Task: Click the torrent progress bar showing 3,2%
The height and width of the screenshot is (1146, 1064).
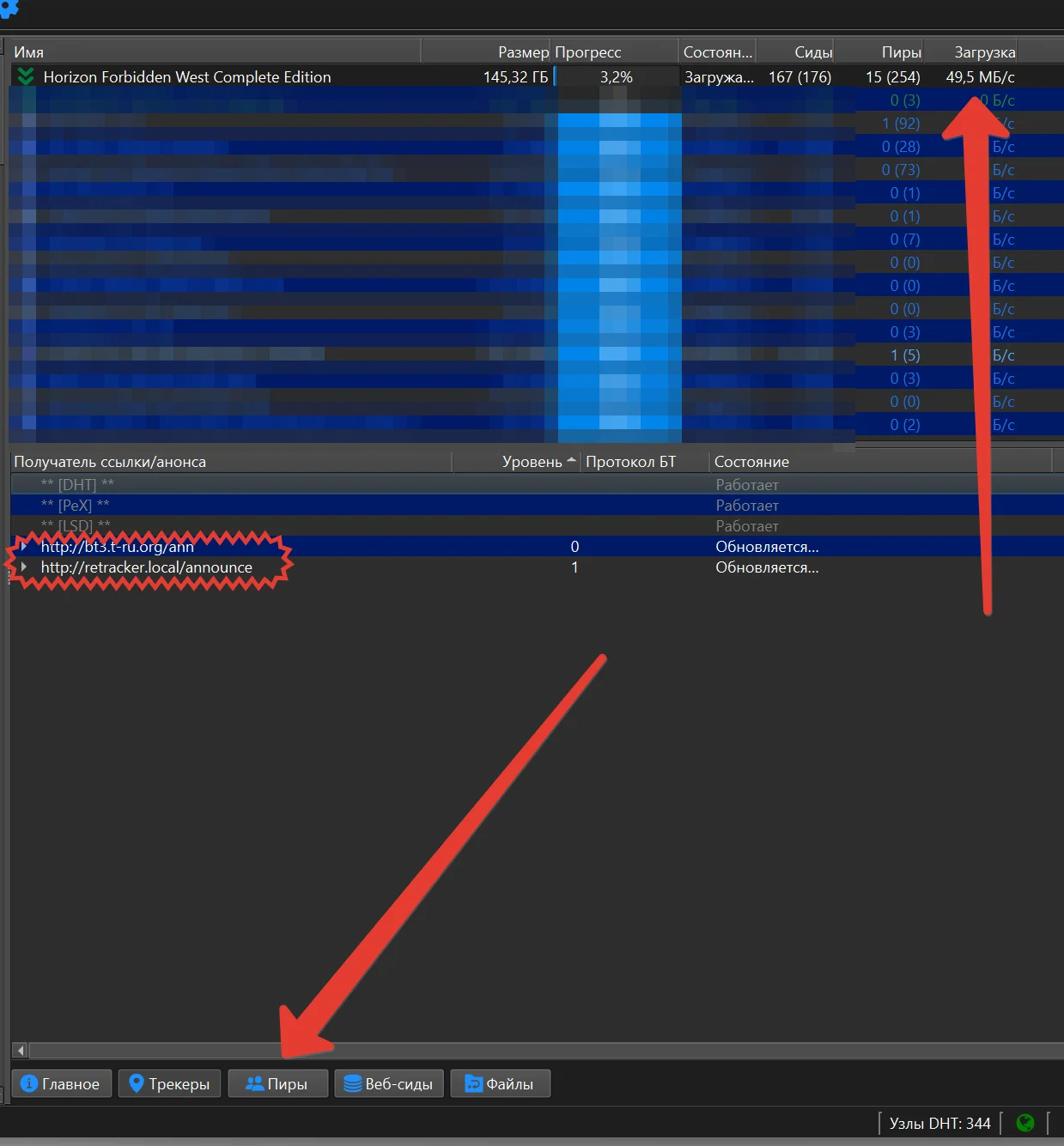Action: pos(616,77)
